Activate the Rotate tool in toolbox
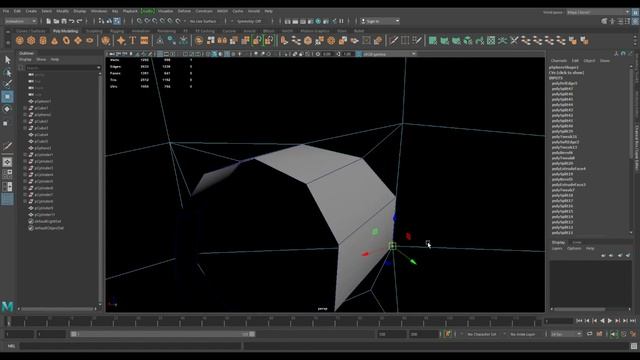 coord(7,109)
